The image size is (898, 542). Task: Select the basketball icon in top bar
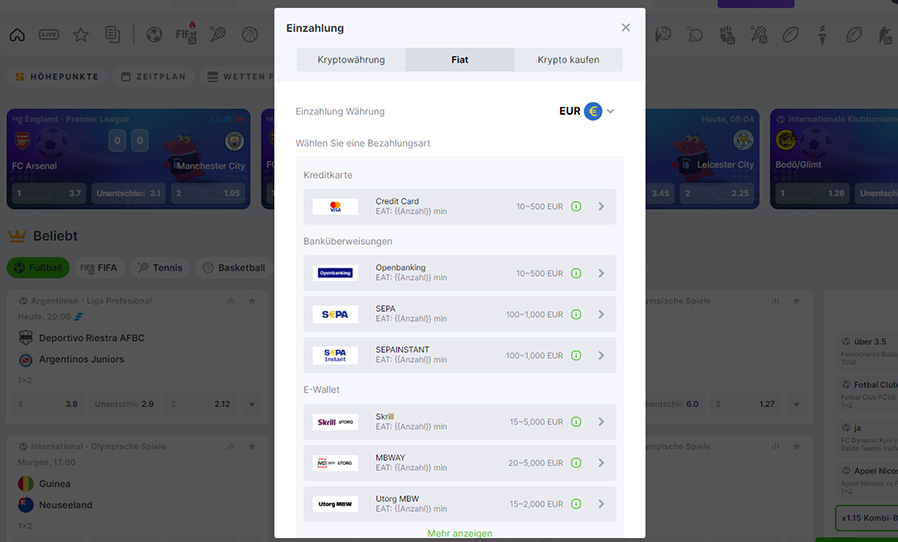[x=250, y=35]
